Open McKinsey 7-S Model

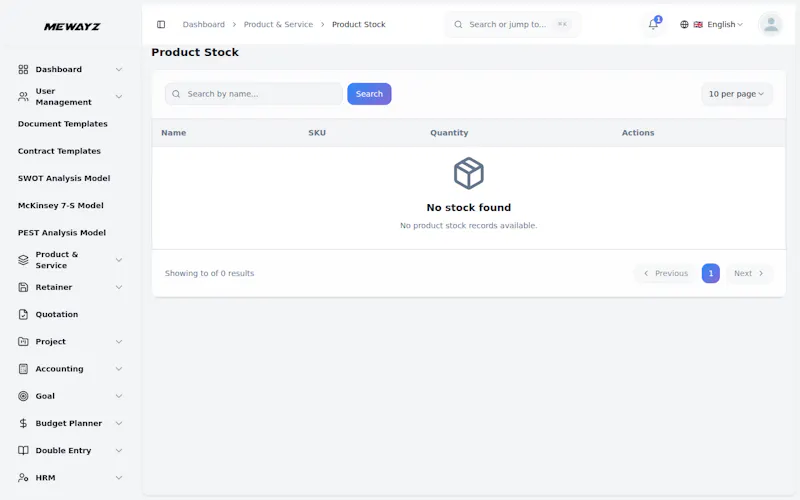pyautogui.click(x=61, y=206)
